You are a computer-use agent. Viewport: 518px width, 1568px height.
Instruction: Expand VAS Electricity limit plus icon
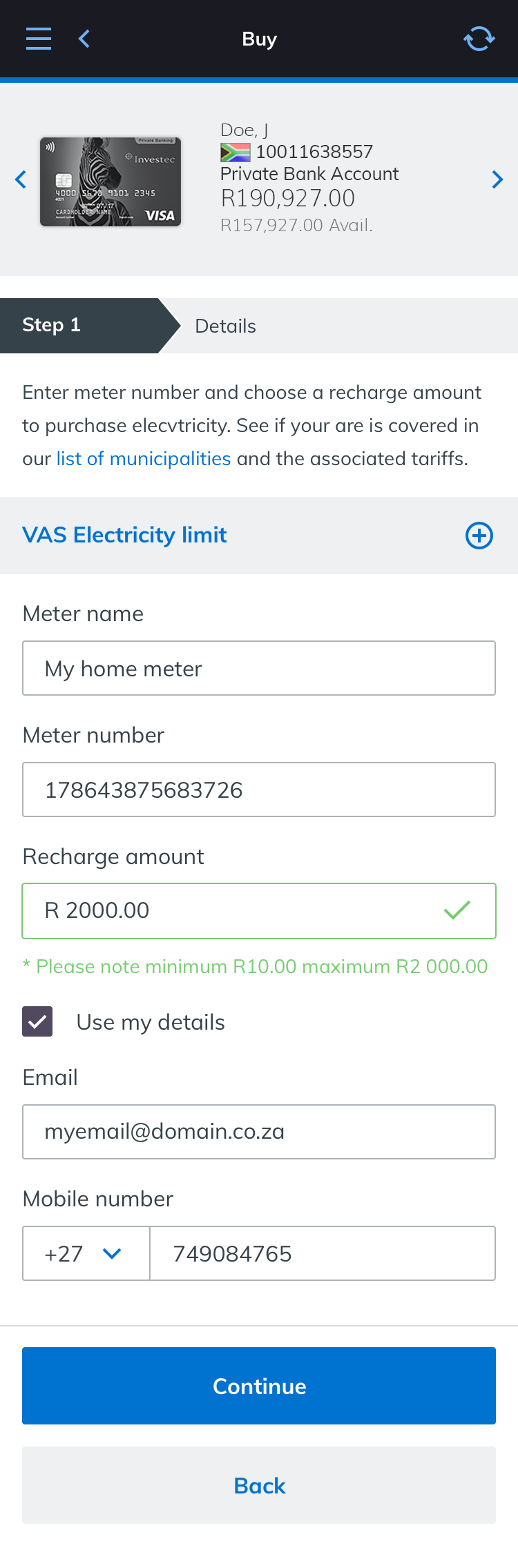click(479, 536)
